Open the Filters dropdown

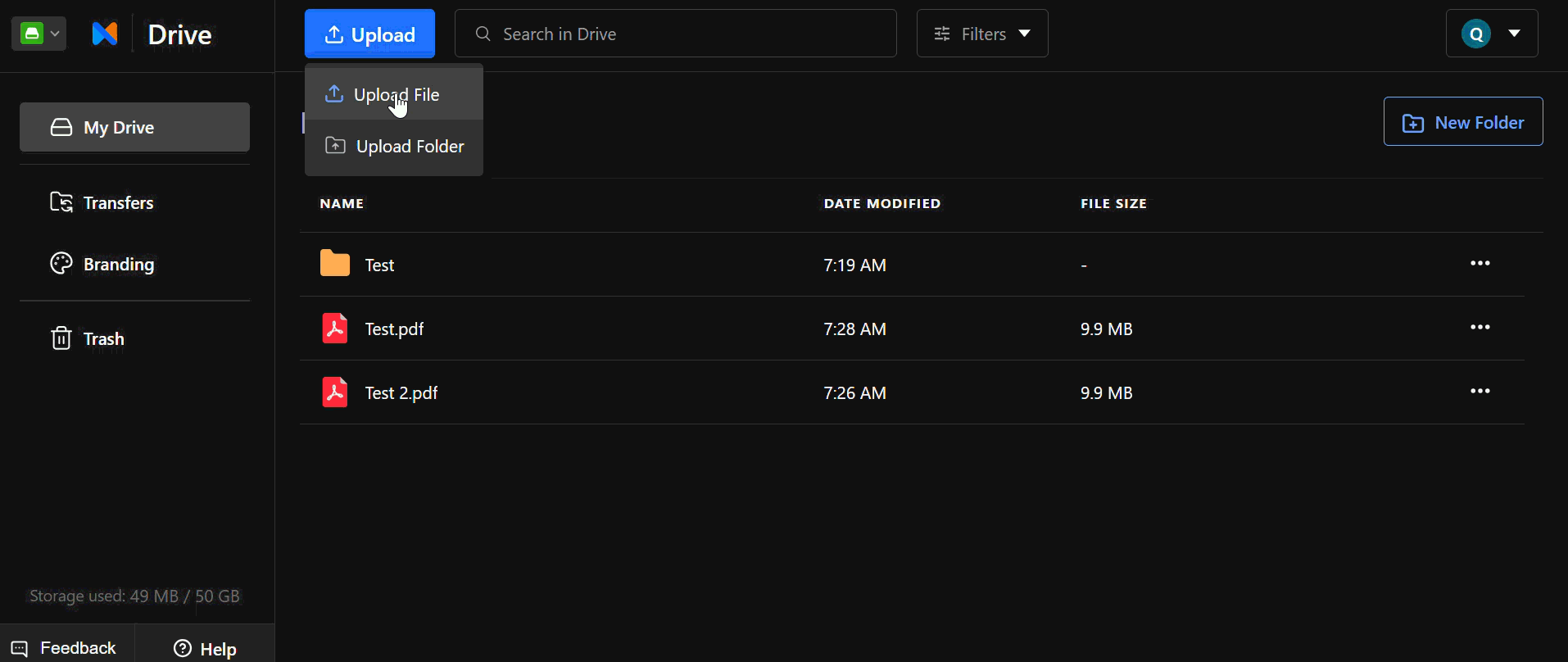click(x=982, y=34)
